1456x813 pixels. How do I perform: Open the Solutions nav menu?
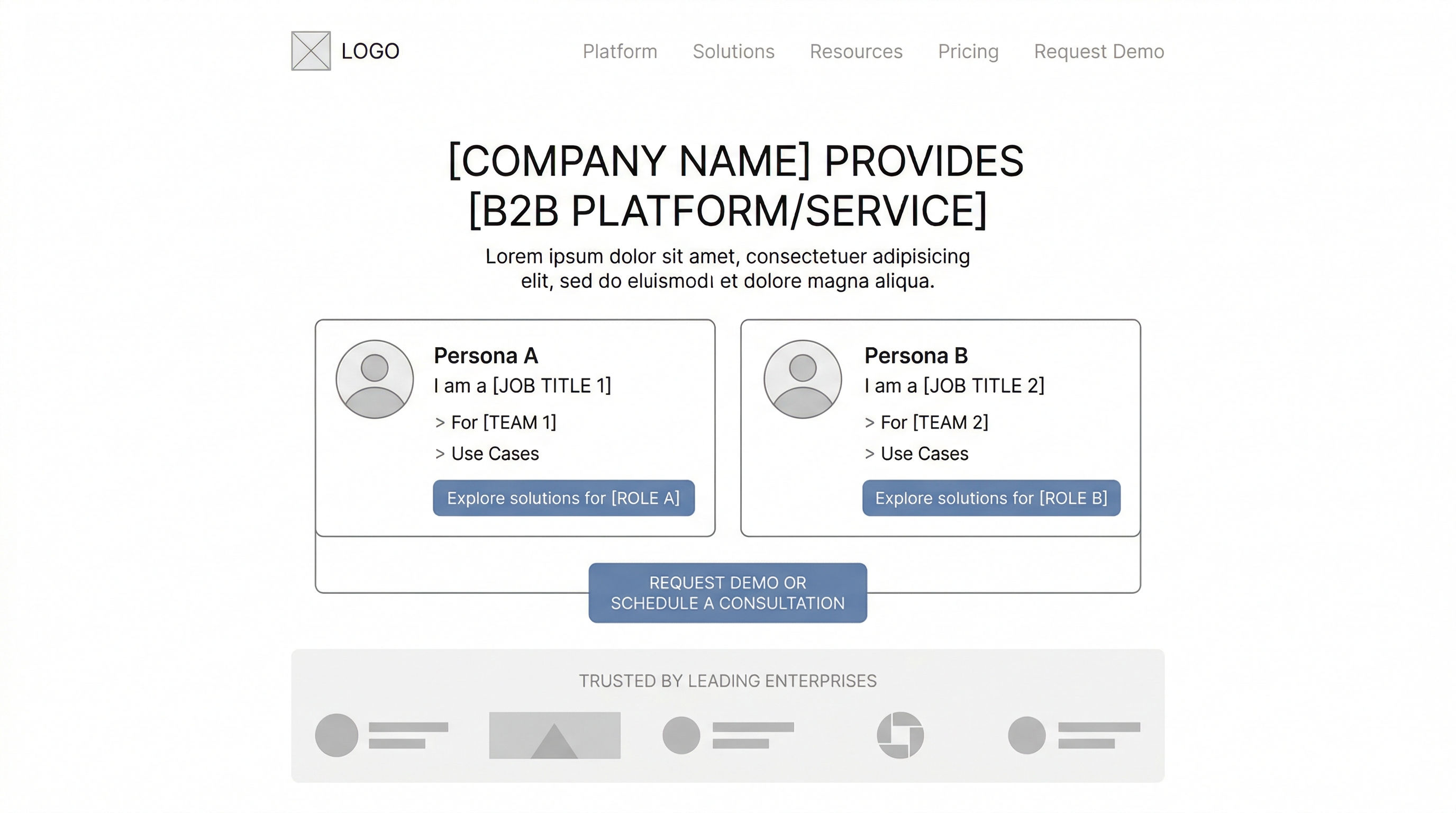click(x=733, y=51)
